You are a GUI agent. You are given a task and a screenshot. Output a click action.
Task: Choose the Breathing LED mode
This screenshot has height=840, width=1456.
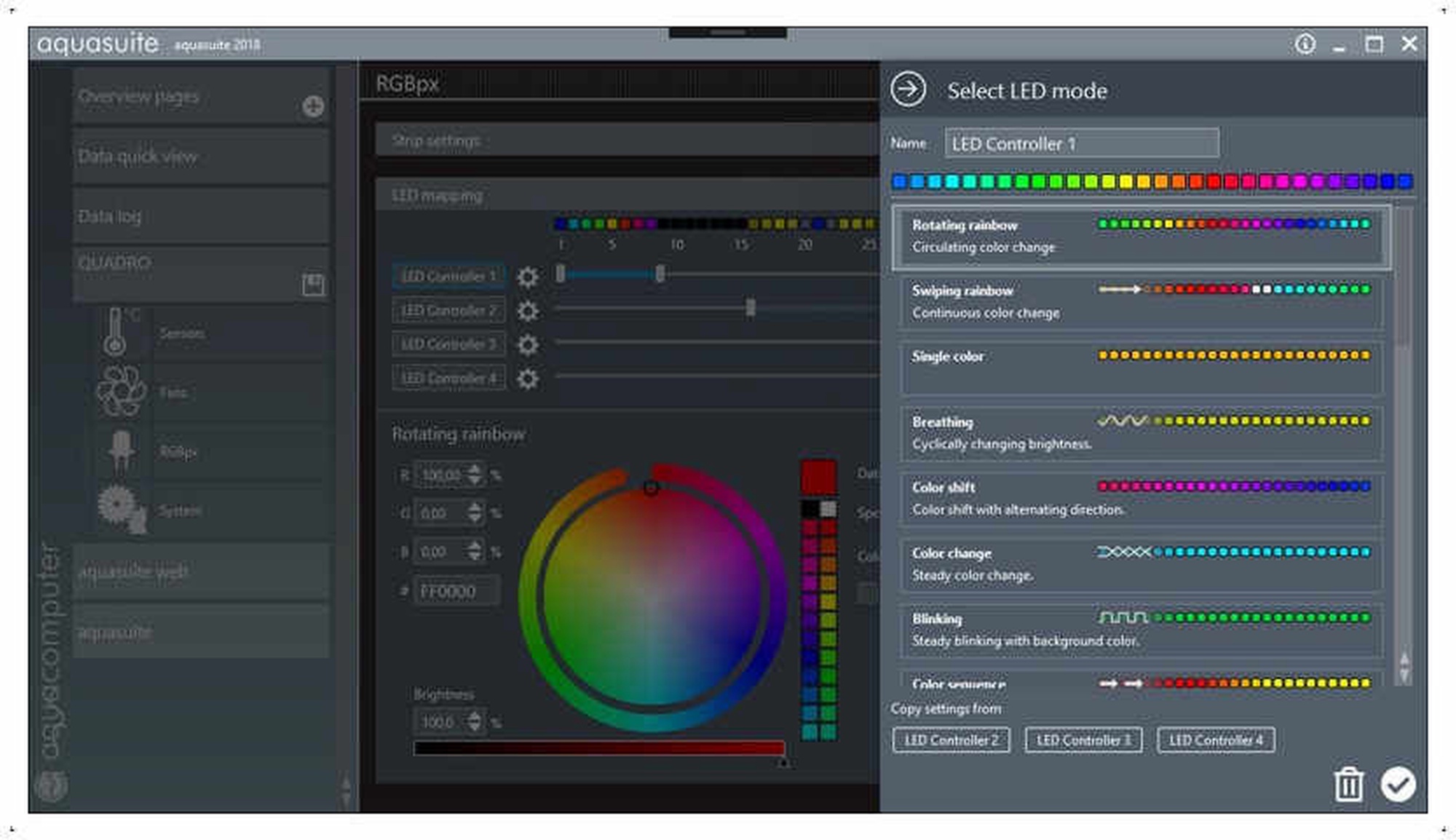[x=1141, y=433]
